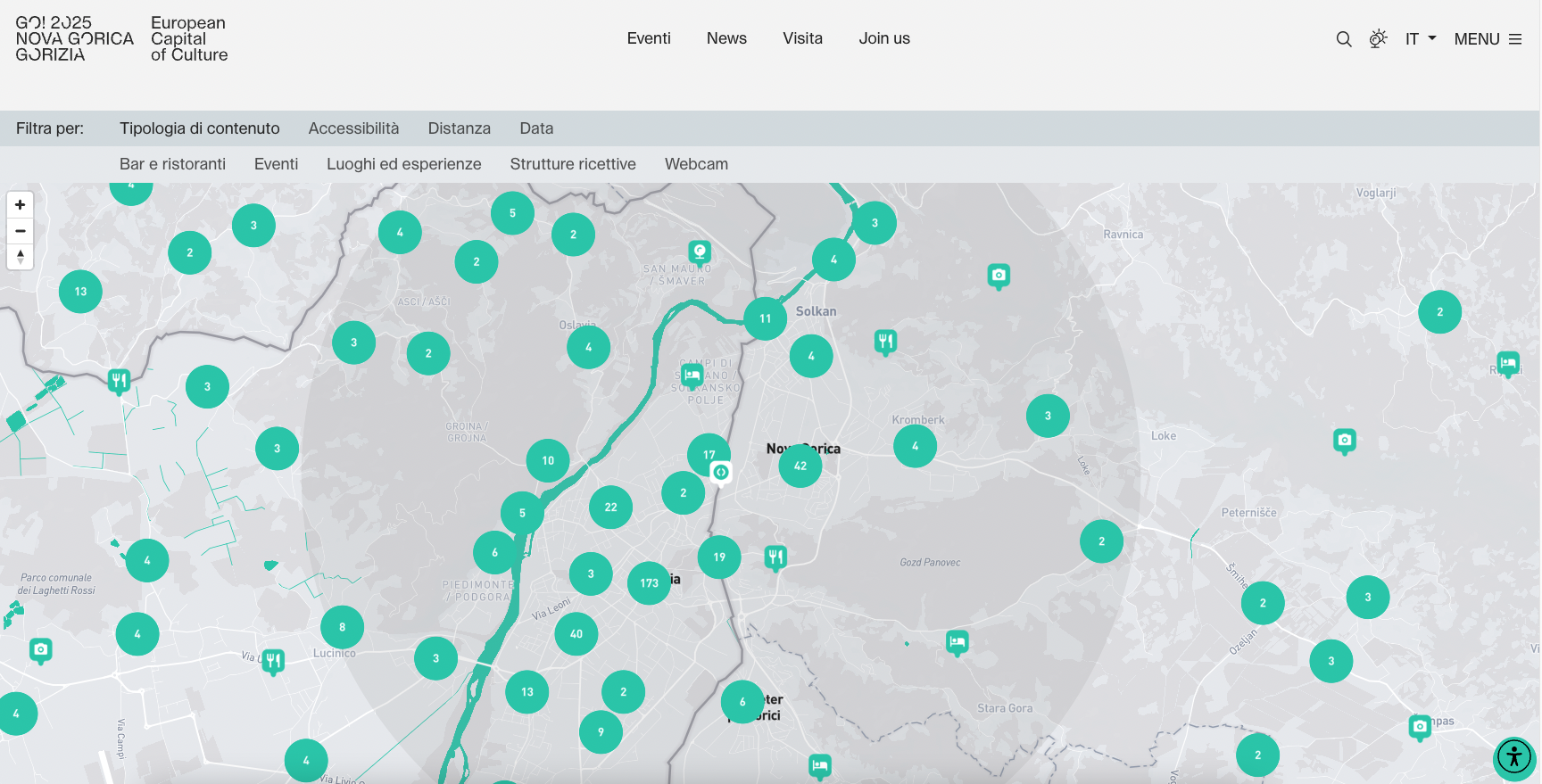The image size is (1542, 784).
Task: Select bed marker at Campi di Solkan
Action: [692, 375]
